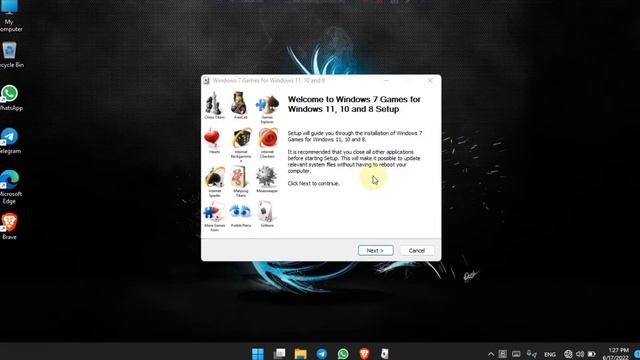Open ENG language switcher in tray
The height and width of the screenshot is (360, 640).
[x=550, y=354]
